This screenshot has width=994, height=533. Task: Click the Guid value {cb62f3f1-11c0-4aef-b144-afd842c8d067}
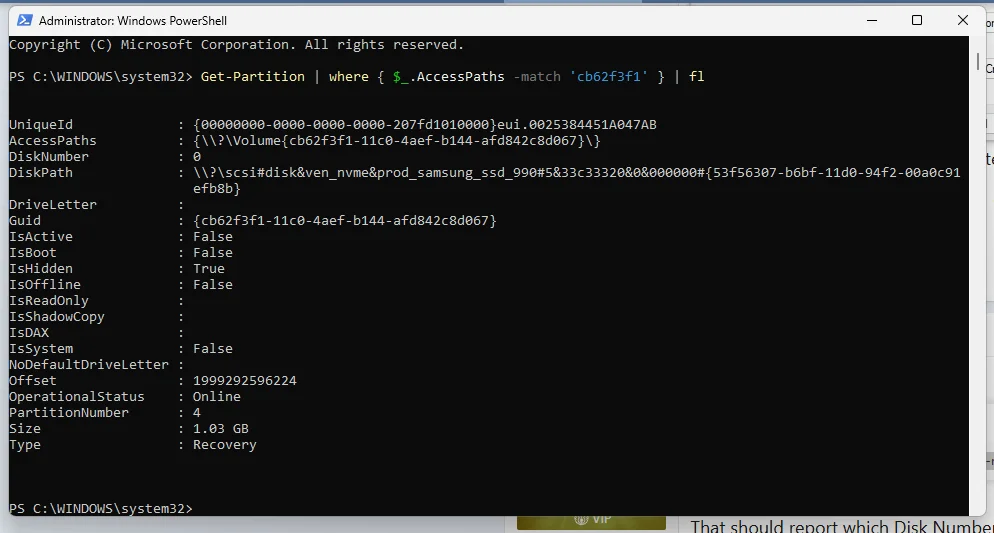345,221
